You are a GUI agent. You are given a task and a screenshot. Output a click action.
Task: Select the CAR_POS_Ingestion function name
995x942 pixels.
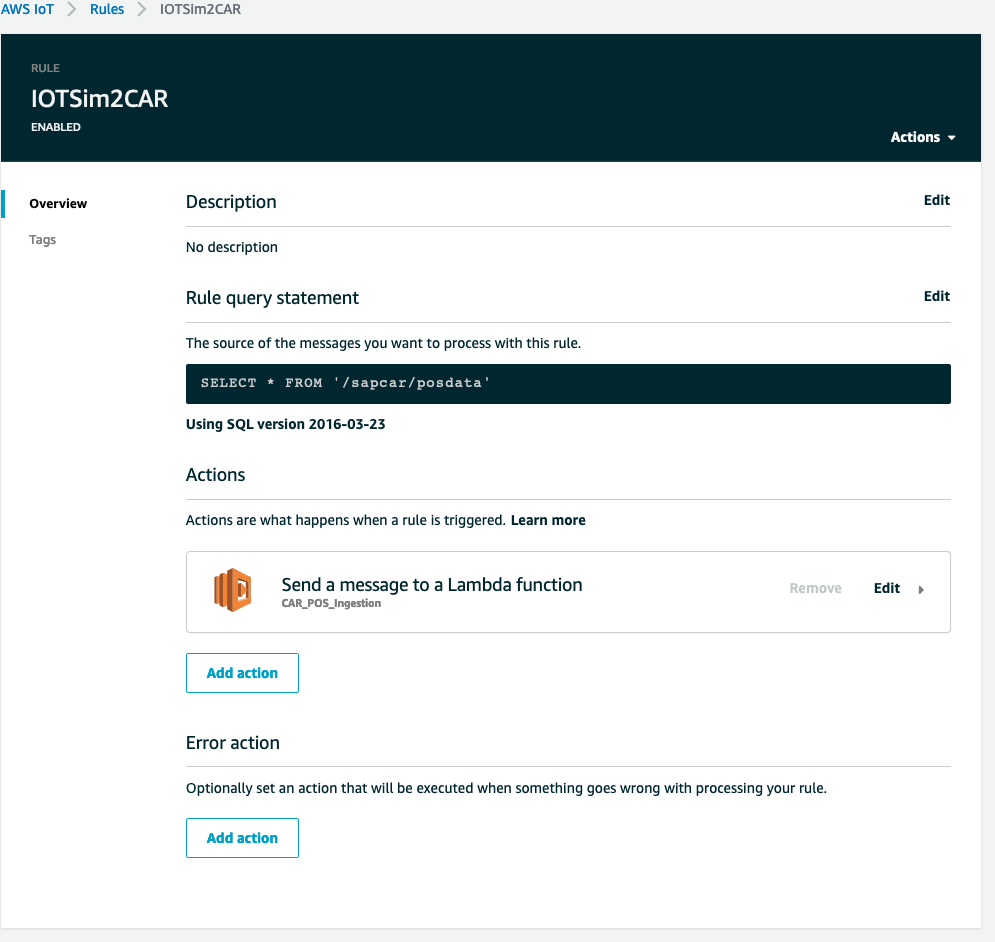[x=331, y=604]
